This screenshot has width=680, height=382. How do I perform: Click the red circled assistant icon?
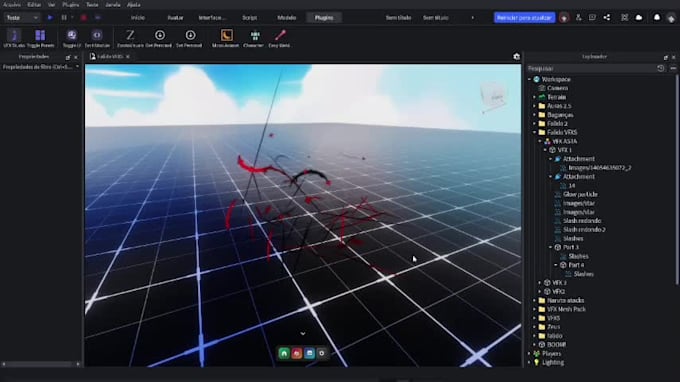(564, 18)
